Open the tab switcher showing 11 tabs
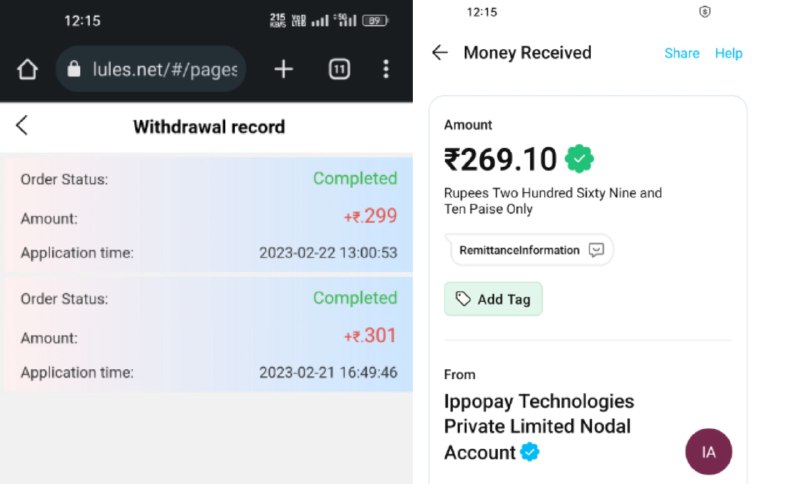Viewport: 800px width, 484px height. click(x=339, y=69)
